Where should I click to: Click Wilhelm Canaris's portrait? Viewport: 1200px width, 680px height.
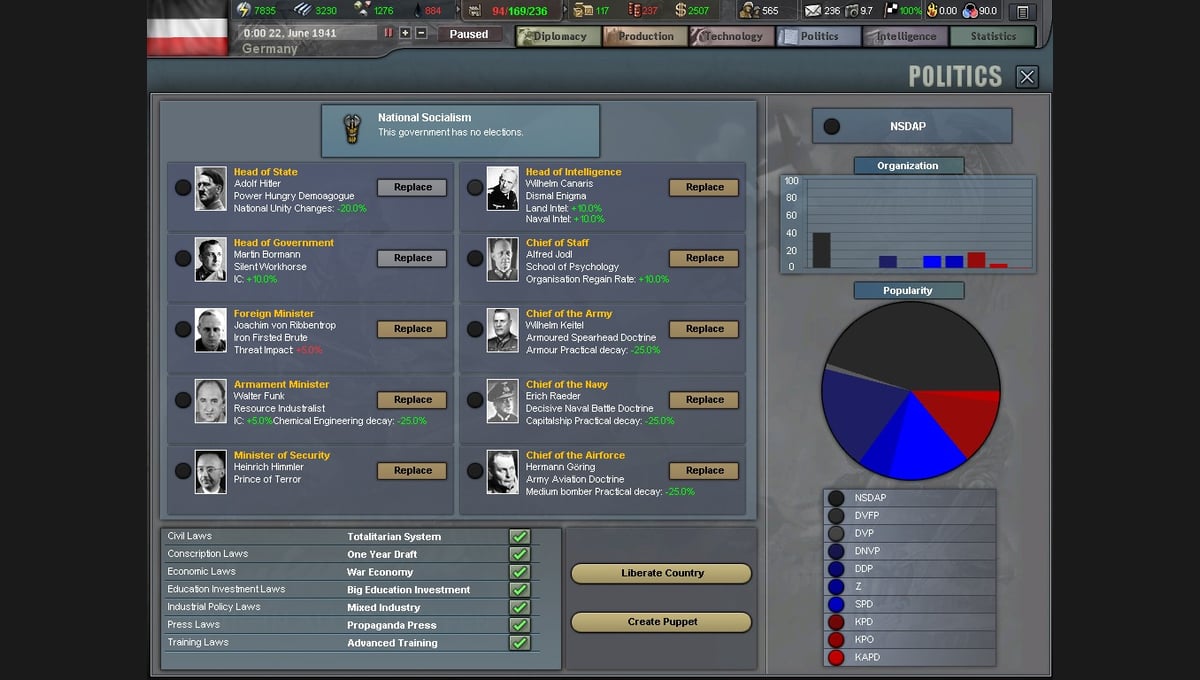(x=503, y=188)
